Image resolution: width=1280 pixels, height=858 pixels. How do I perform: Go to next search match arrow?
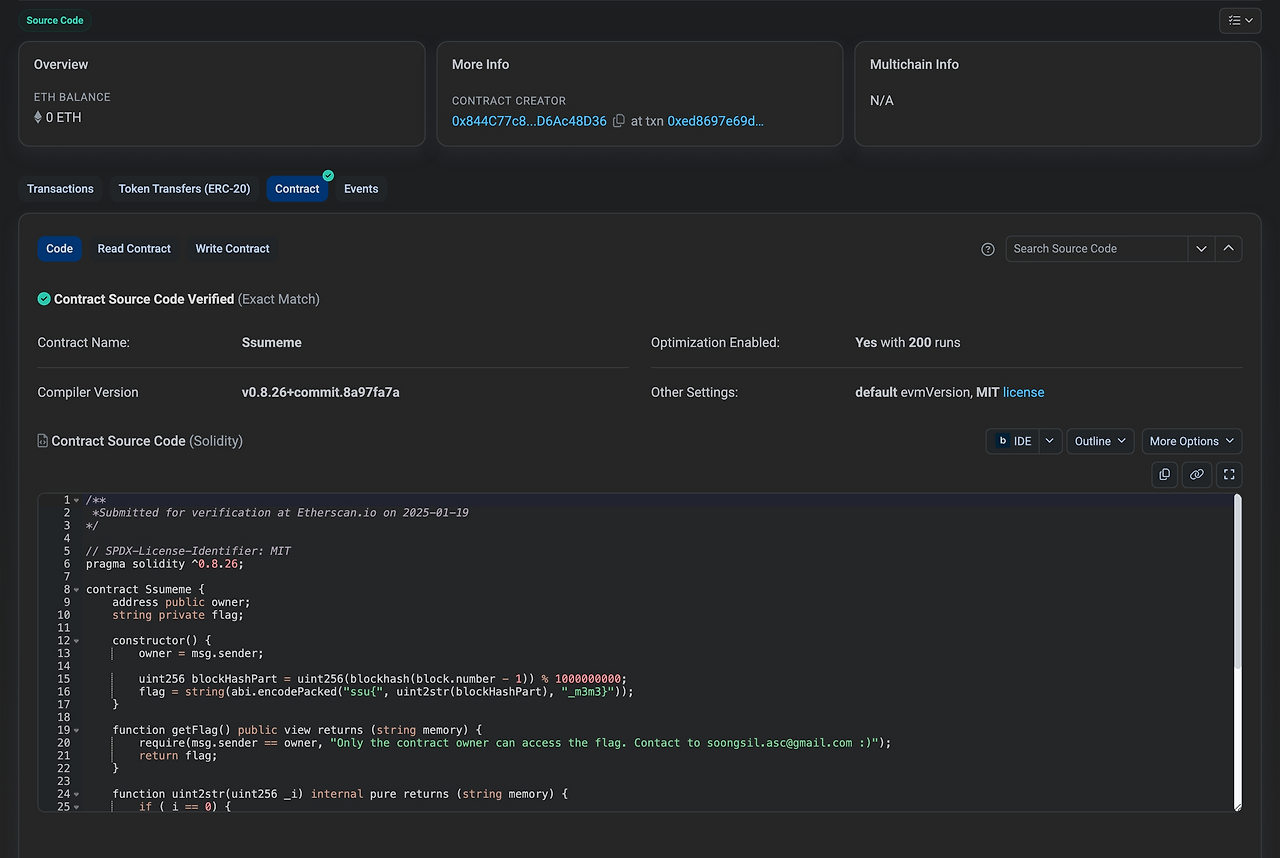click(x=1201, y=249)
